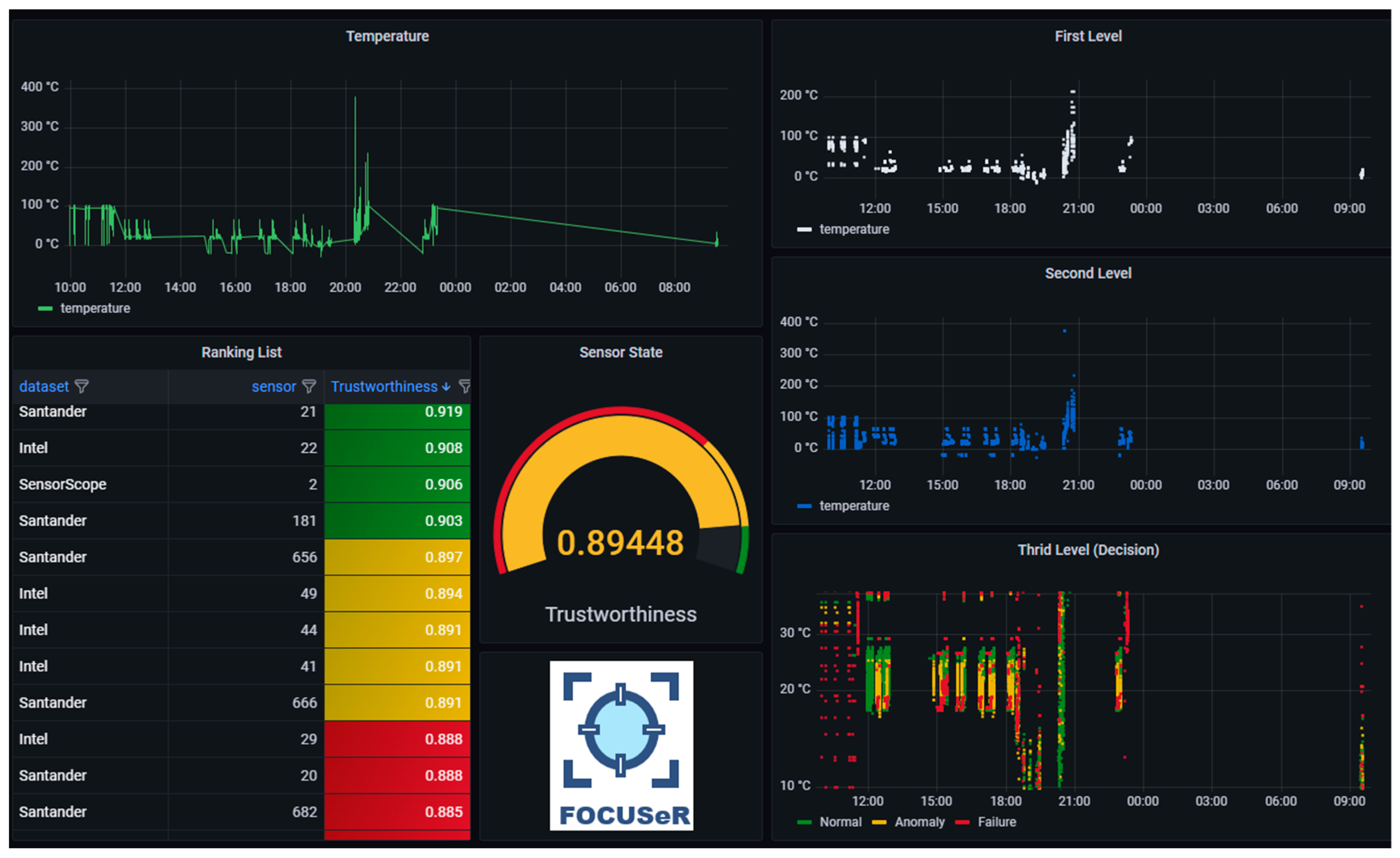Click the FOCUSeR logo image

point(621,745)
